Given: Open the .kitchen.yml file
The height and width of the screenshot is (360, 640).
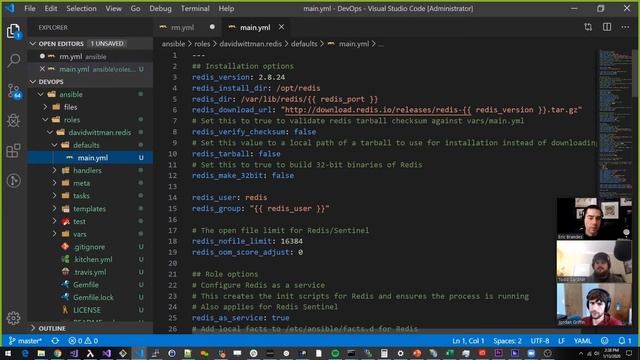Looking at the screenshot, I should coord(93,259).
